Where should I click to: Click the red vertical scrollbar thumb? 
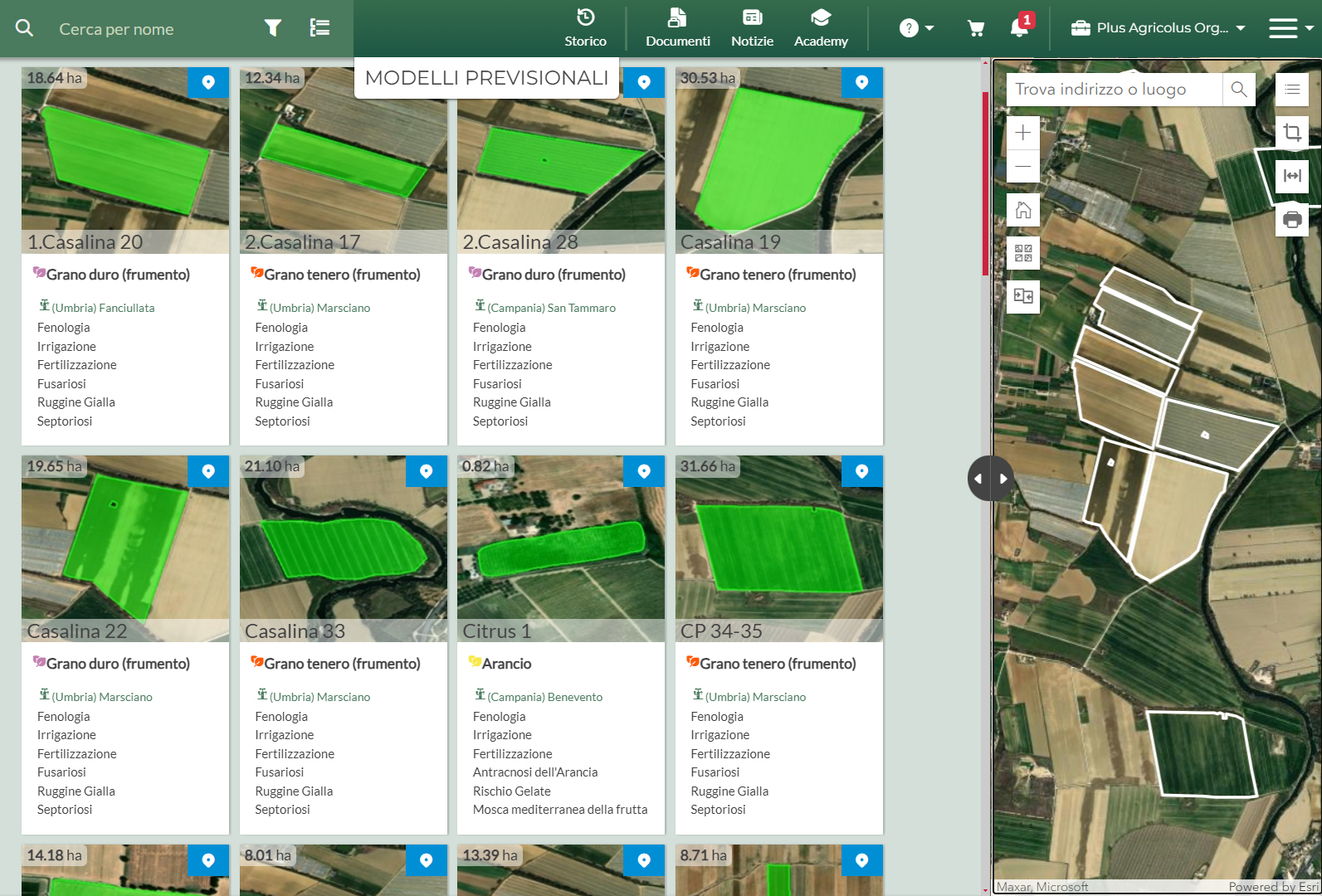coord(985,183)
